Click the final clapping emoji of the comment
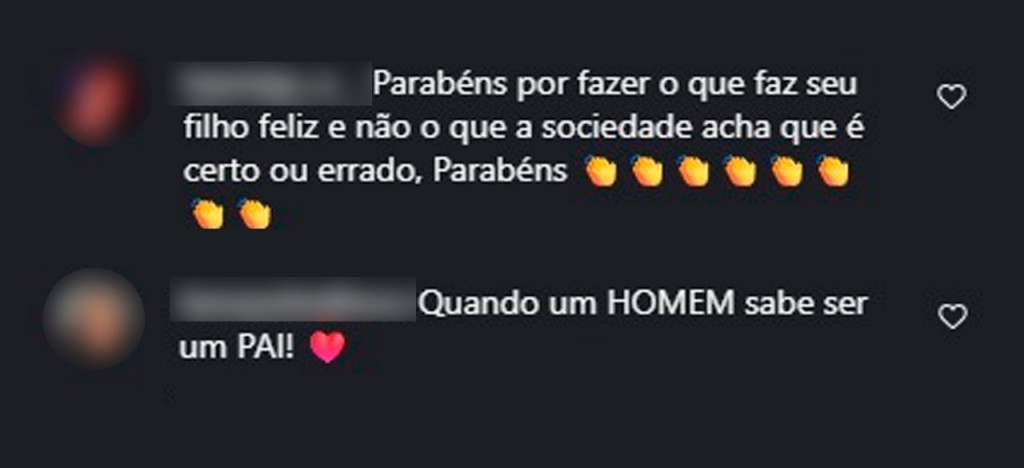Screen dimensions: 1024x468 (x=255, y=213)
